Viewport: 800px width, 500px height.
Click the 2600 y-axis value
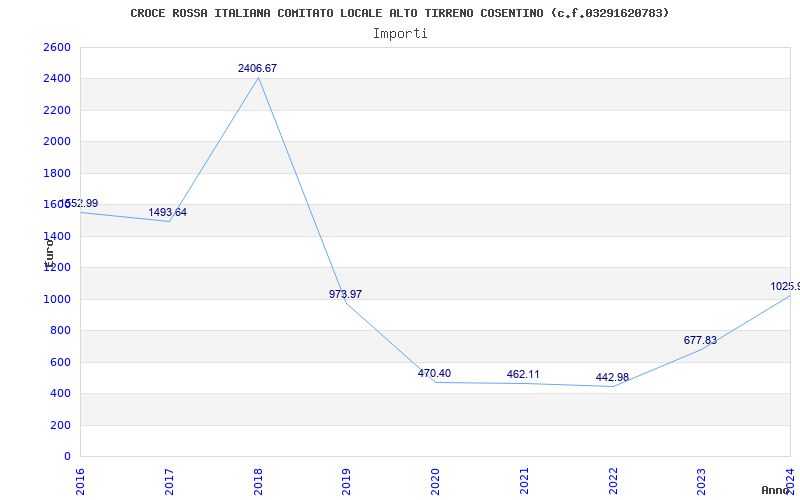click(x=57, y=47)
